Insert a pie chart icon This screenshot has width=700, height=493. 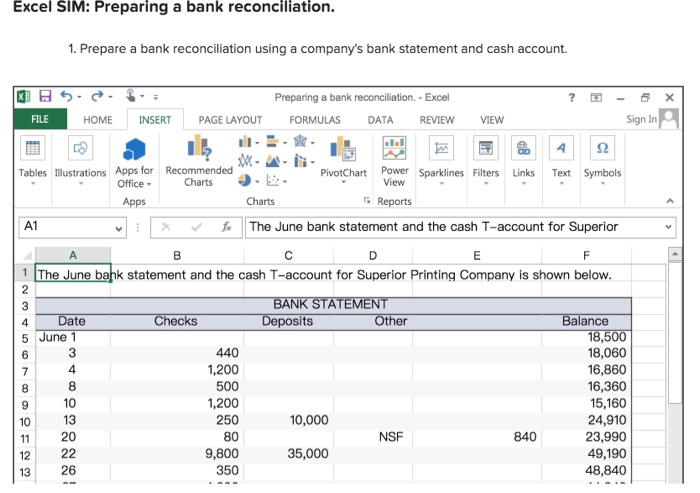pos(245,180)
